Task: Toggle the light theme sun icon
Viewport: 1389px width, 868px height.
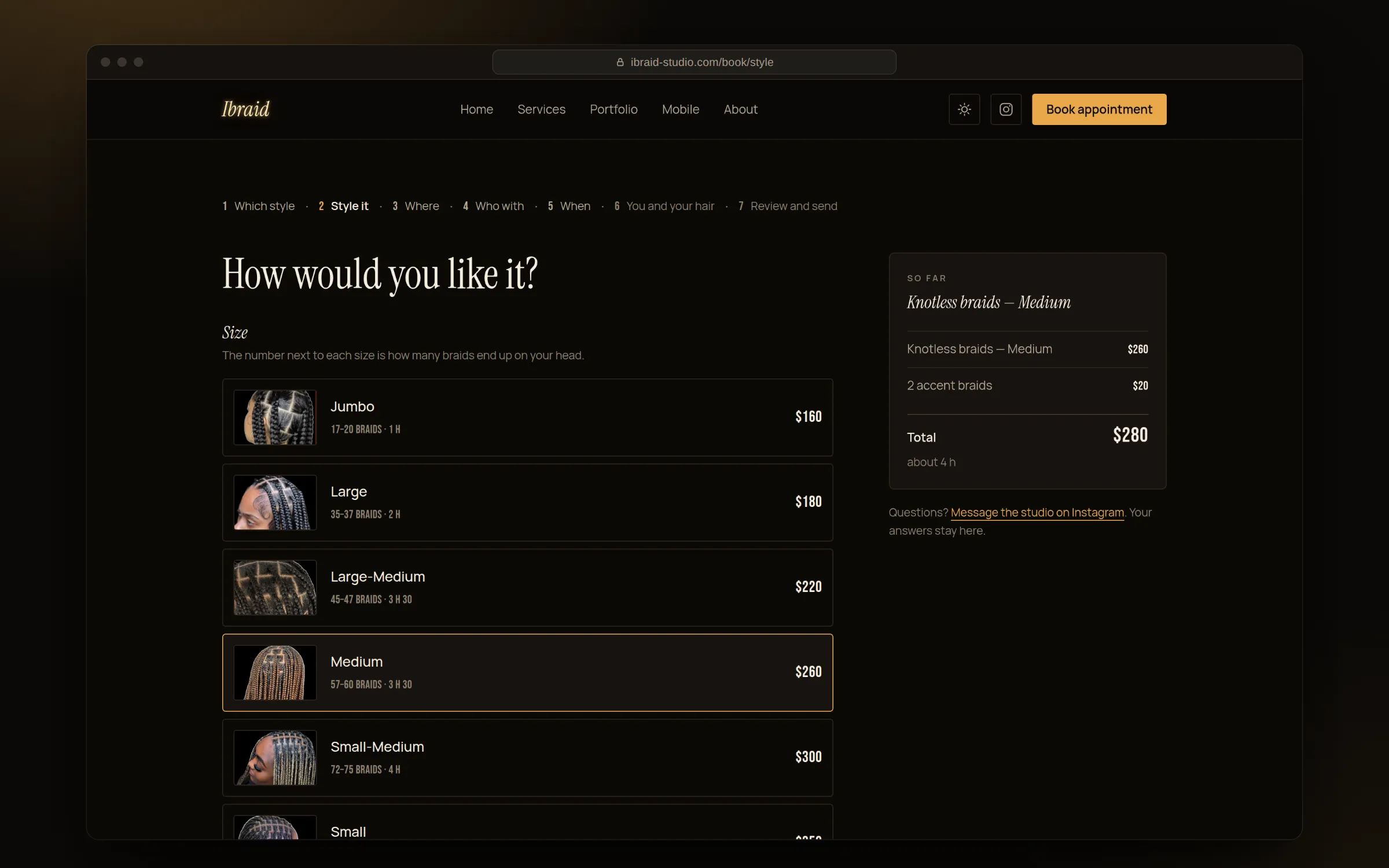Action: (x=964, y=109)
